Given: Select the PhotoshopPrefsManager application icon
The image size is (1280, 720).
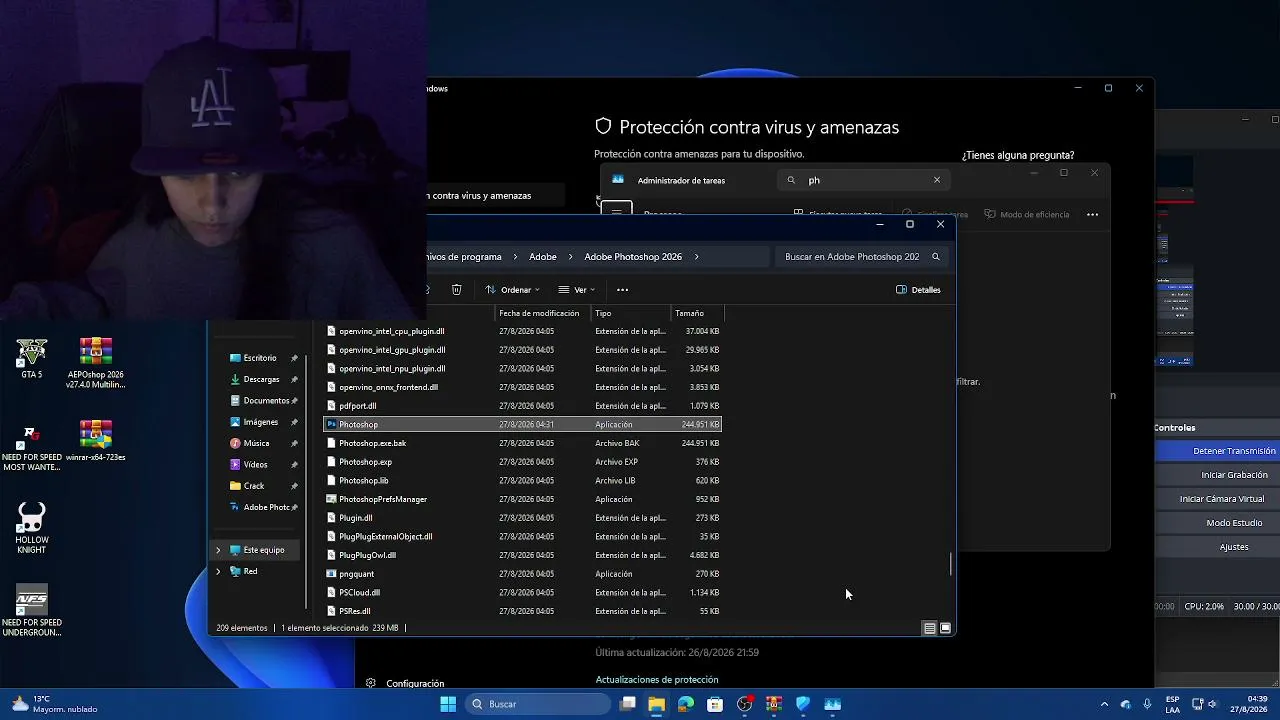Looking at the screenshot, I should (332, 499).
